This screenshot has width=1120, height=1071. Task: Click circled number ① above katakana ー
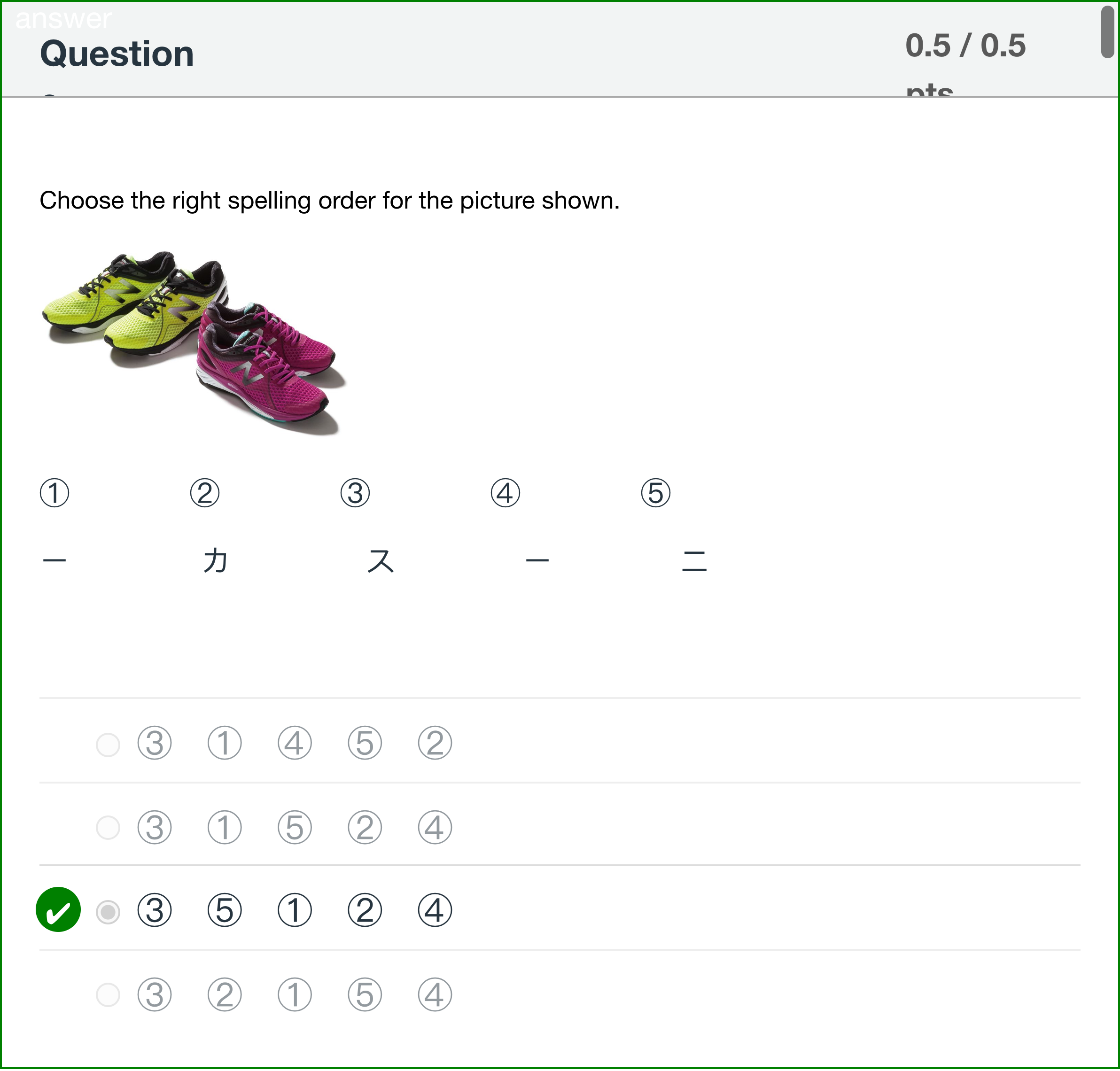[x=54, y=493]
